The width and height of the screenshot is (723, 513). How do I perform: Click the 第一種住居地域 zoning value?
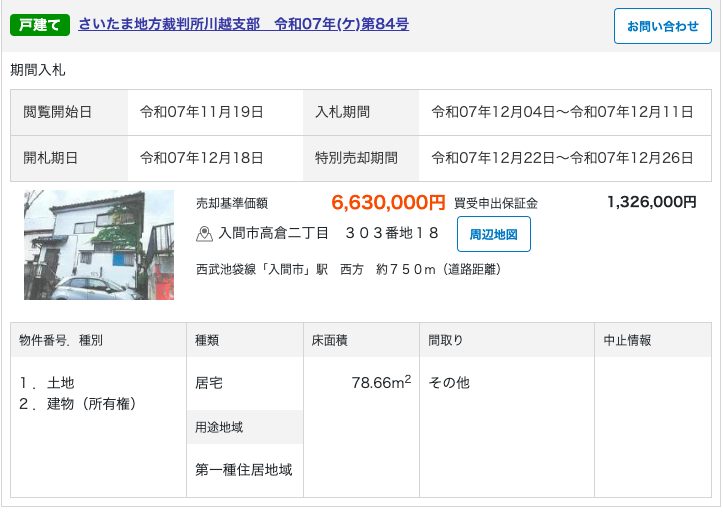244,469
